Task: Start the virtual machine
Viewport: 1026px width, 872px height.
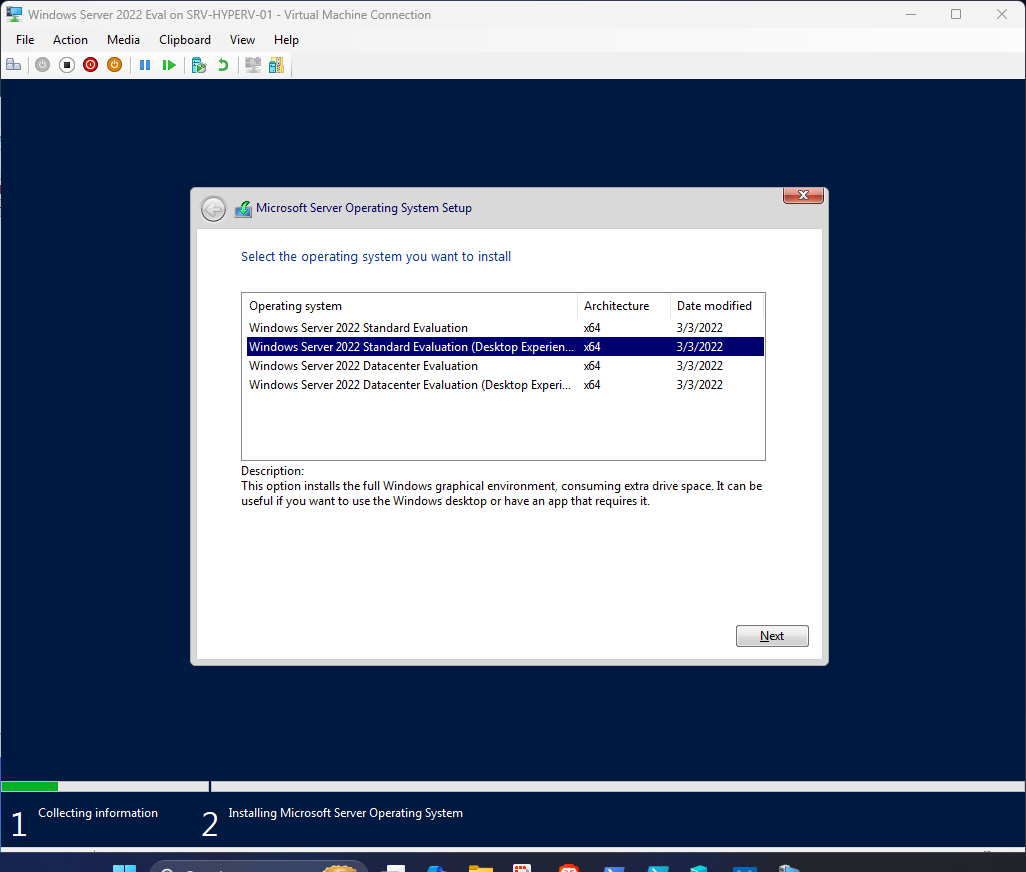Action: pyautogui.click(x=42, y=64)
